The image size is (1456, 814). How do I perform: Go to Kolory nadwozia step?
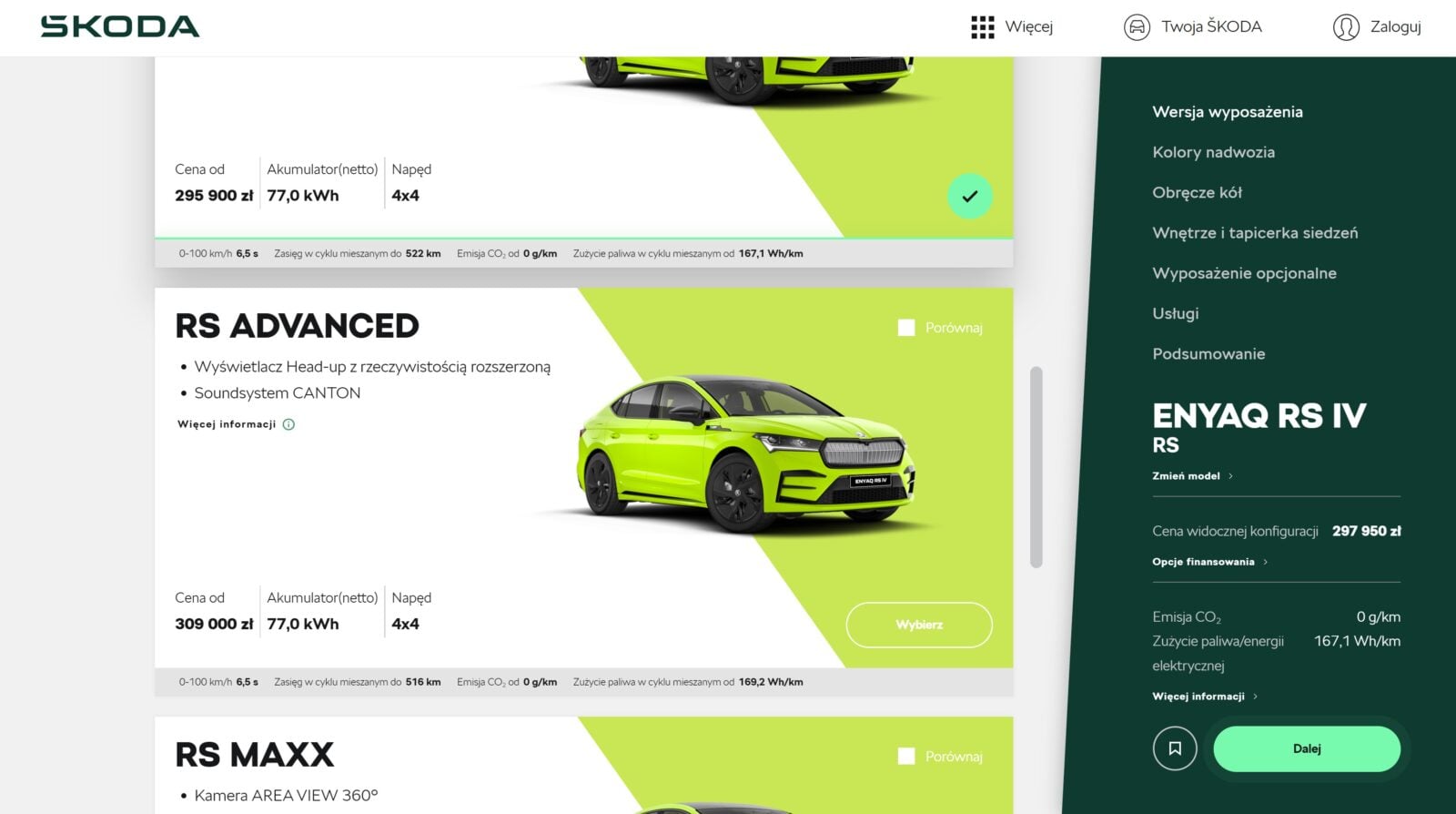point(1213,152)
